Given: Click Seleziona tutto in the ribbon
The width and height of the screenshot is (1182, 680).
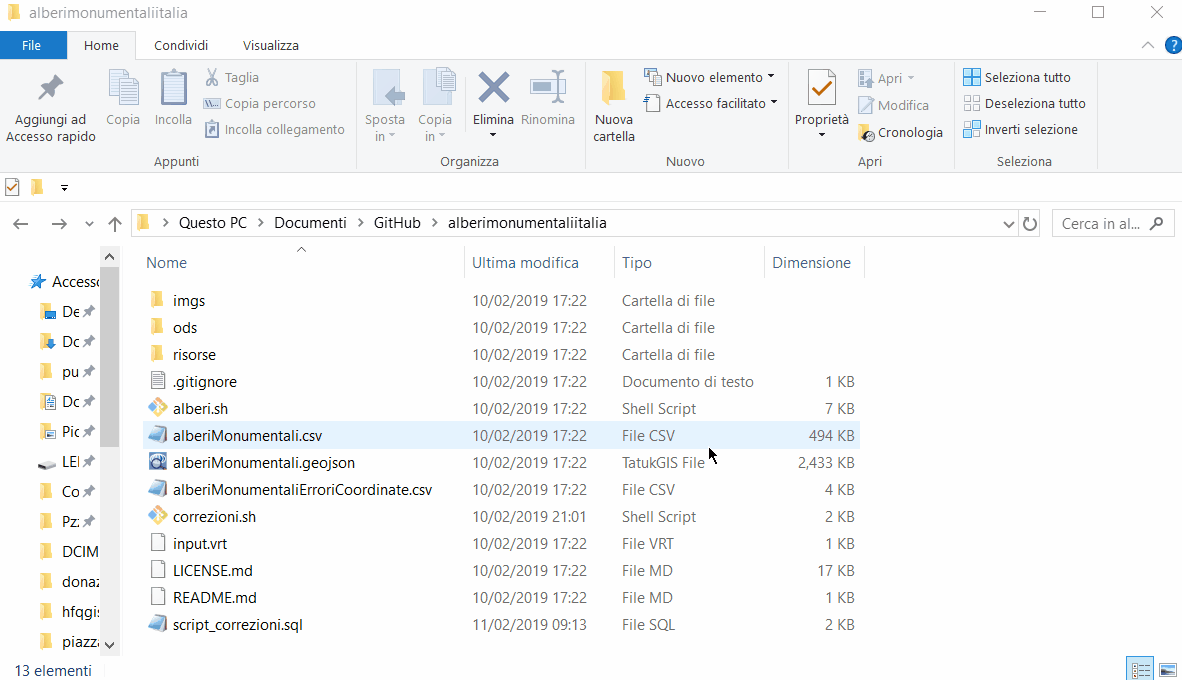Looking at the screenshot, I should 1017,77.
